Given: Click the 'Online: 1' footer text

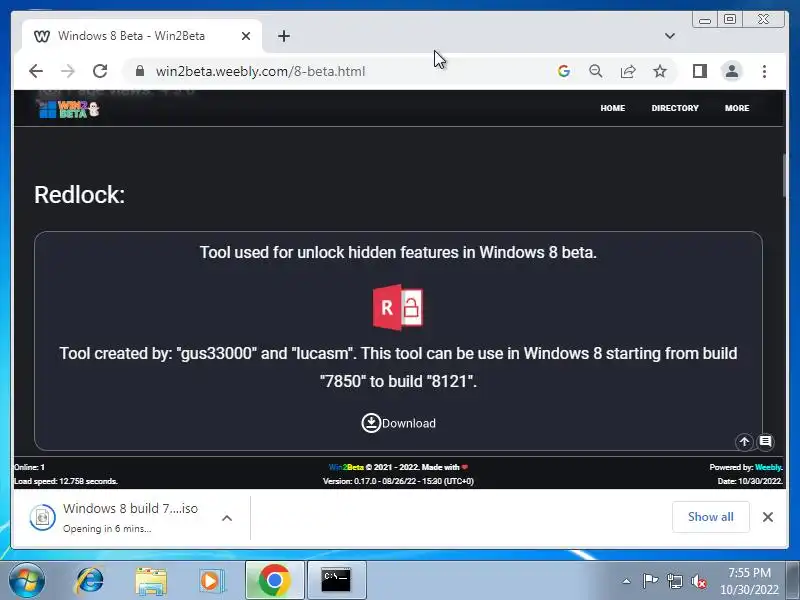Looking at the screenshot, I should tap(29, 467).
